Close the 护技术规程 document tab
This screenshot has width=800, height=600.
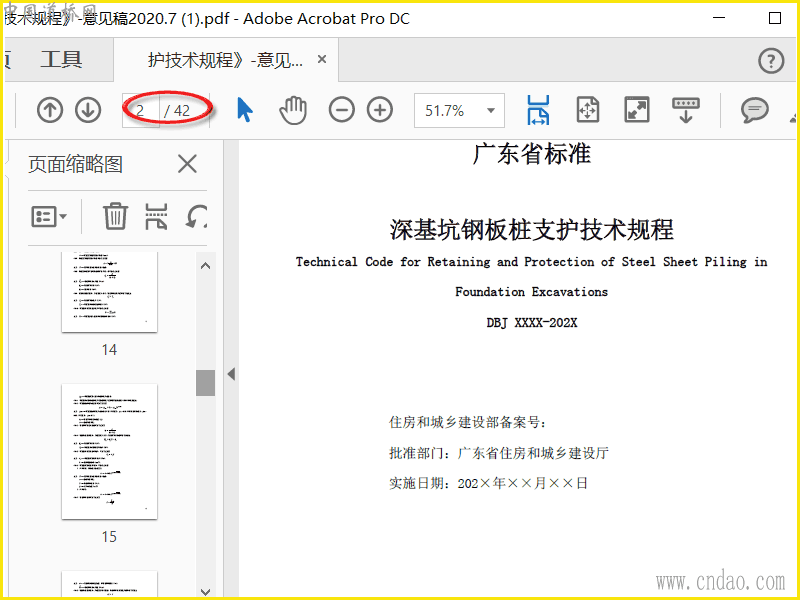point(322,59)
